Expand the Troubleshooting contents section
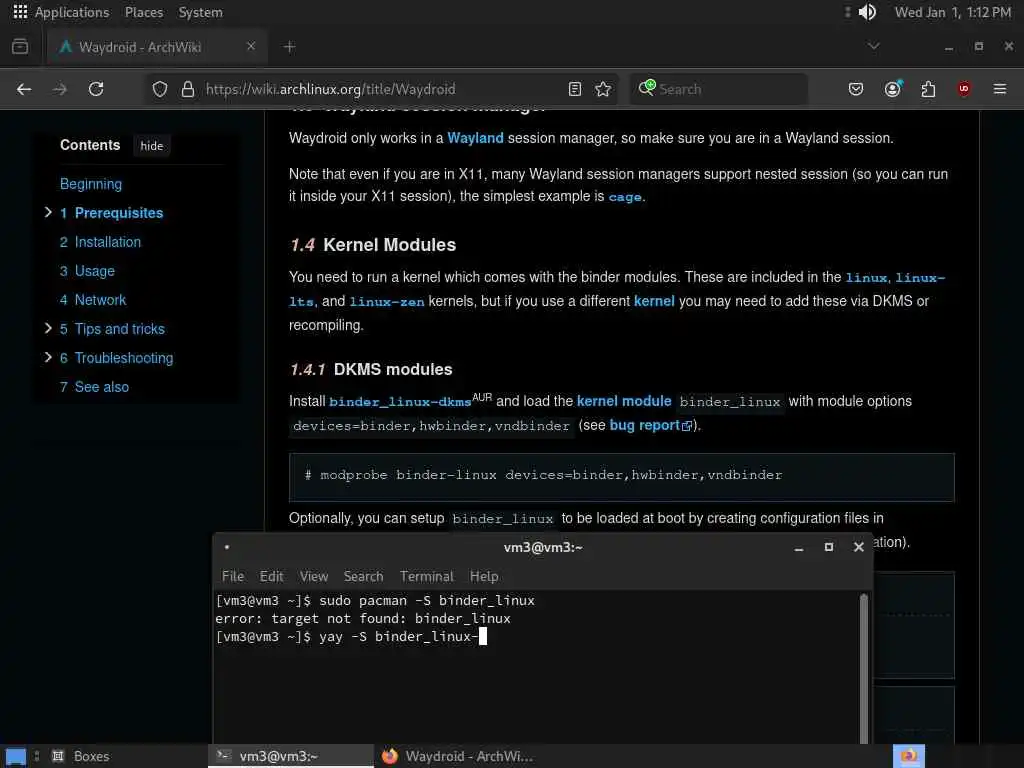 [48, 357]
